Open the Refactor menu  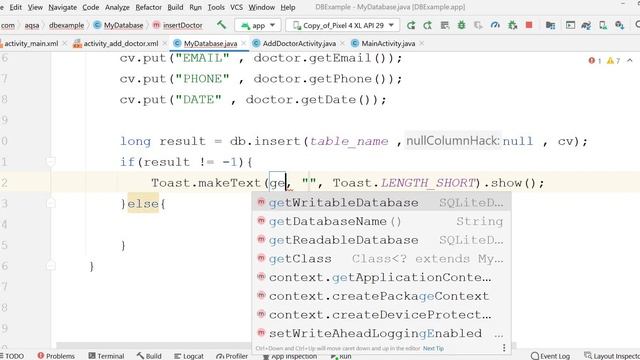point(149,7)
